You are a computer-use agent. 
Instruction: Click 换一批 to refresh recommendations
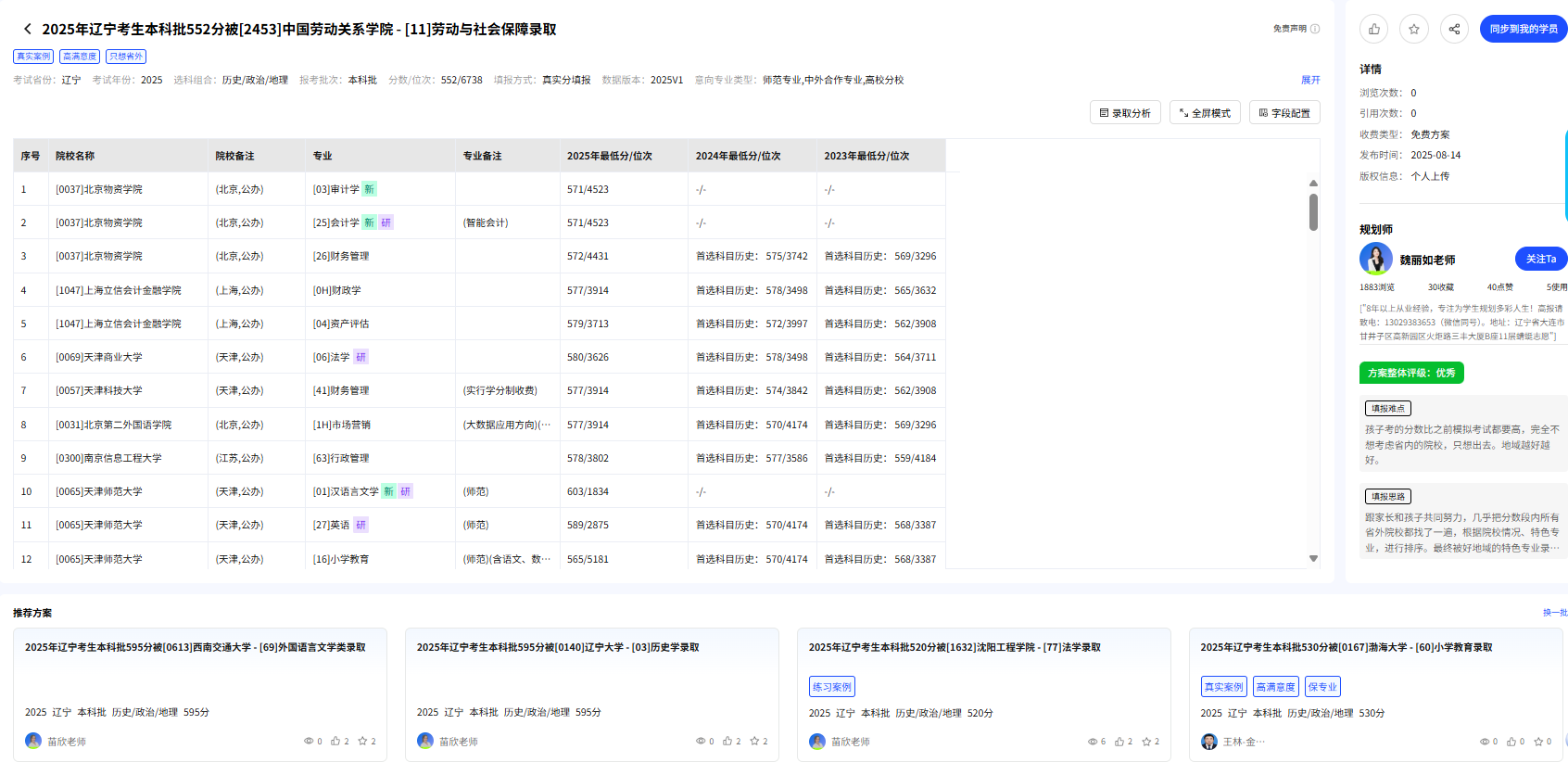click(x=1555, y=612)
